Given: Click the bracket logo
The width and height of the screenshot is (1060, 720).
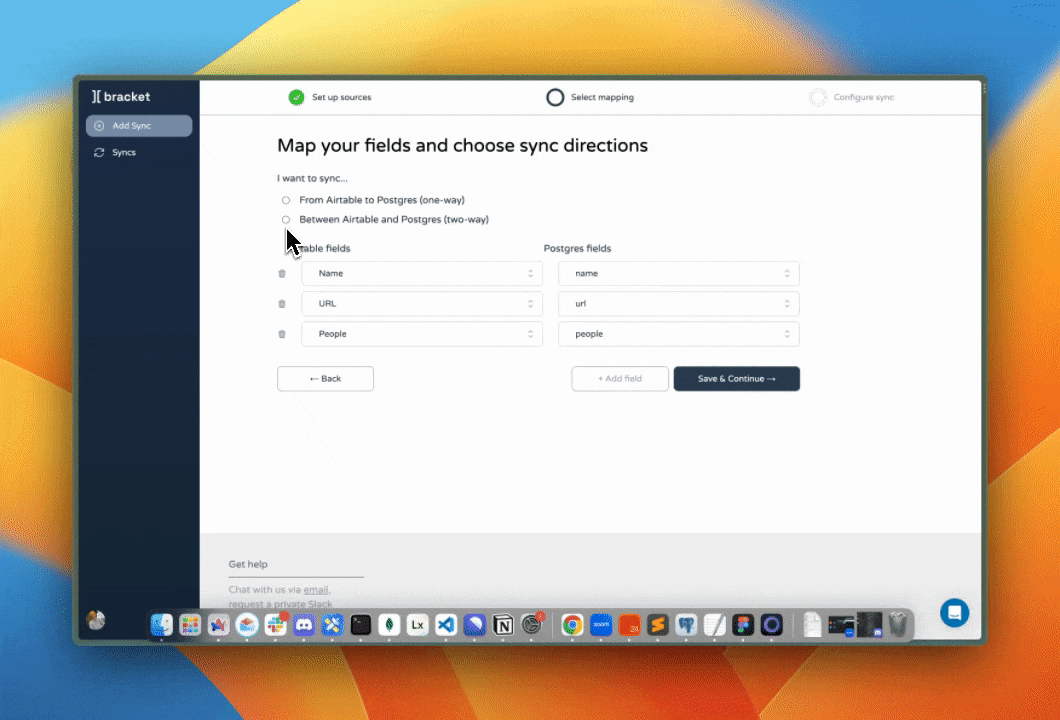Looking at the screenshot, I should pos(121,97).
